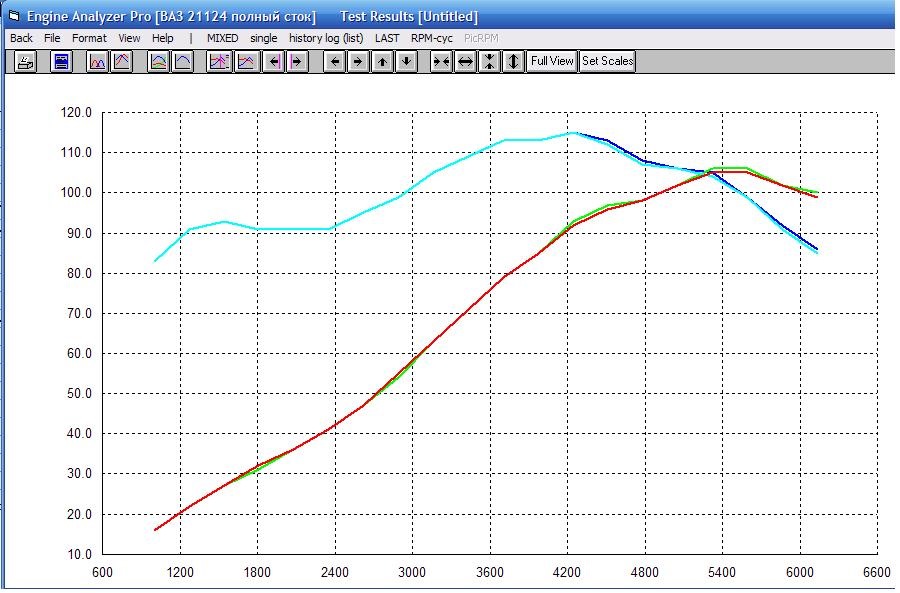Image resolution: width=900 pixels, height=593 pixels.
Task: Expand graph vertically with double-headed vertical arrow
Action: (x=513, y=61)
